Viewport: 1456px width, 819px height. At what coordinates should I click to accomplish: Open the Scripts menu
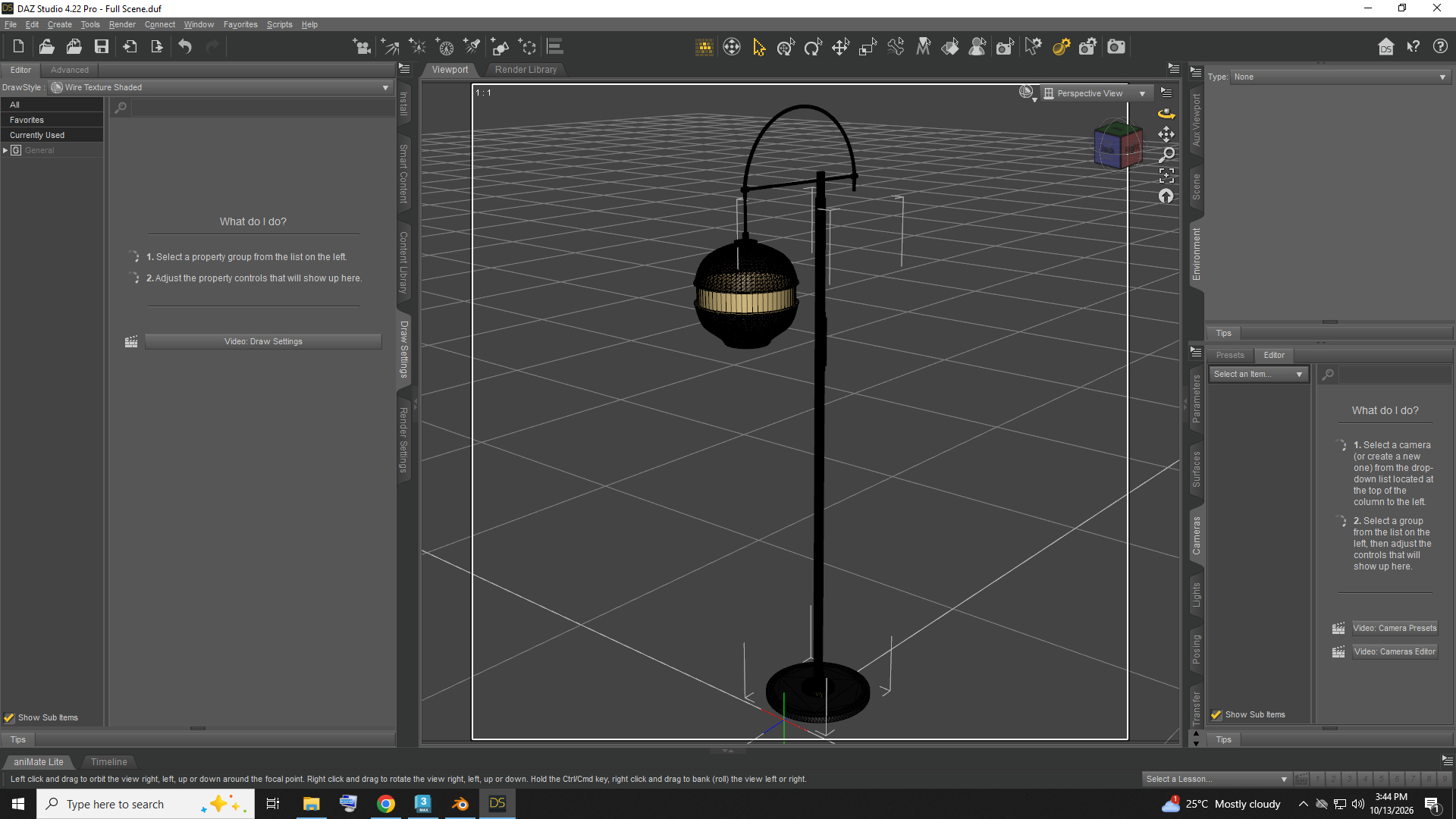point(279,24)
